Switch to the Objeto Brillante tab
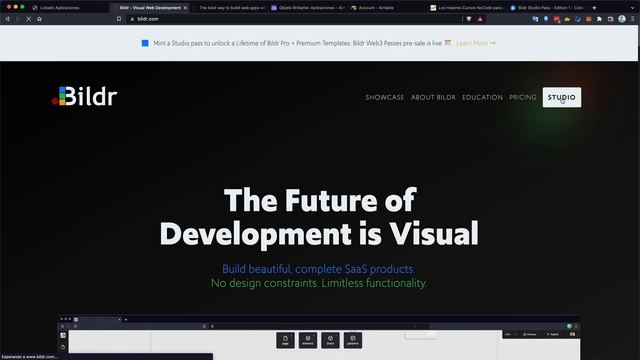The image size is (640, 360). tap(308, 8)
